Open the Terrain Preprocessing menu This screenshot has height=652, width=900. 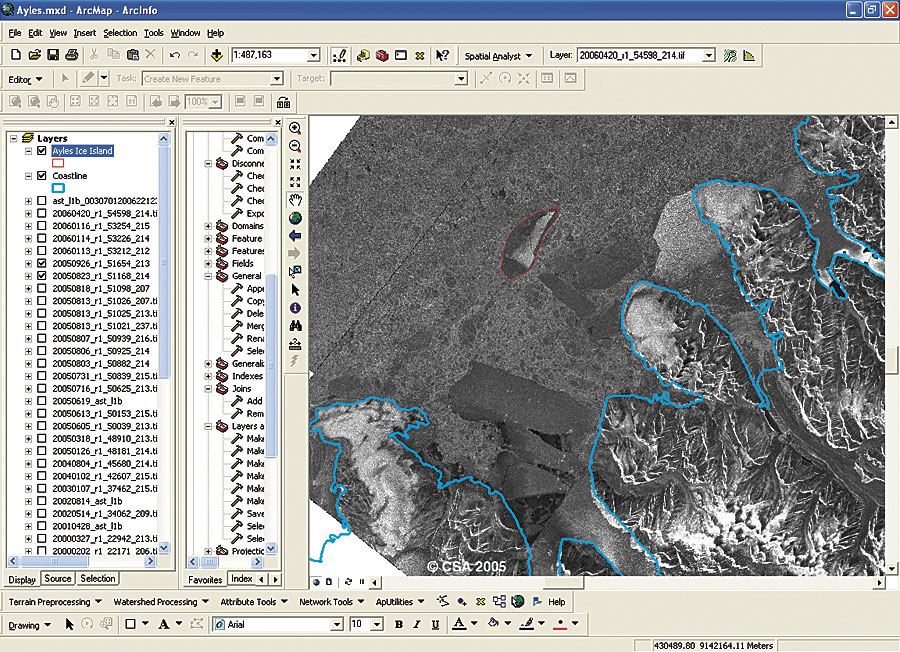point(50,602)
